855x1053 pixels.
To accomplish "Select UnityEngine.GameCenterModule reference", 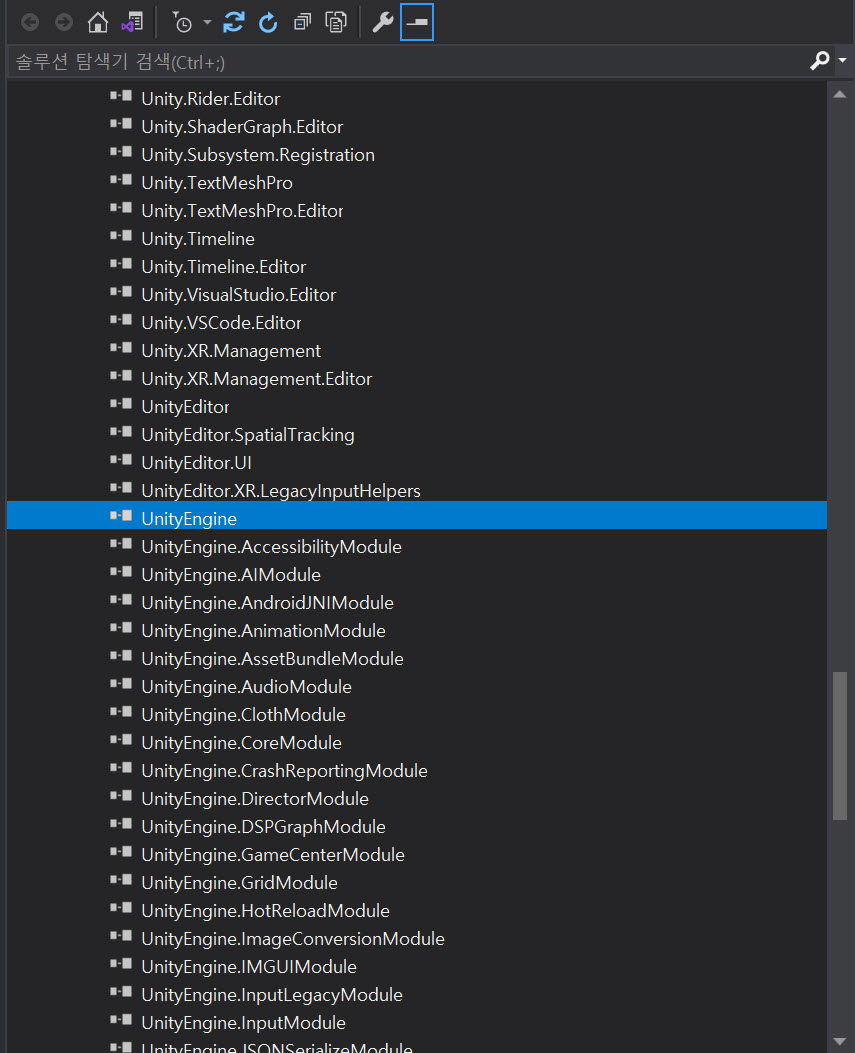I will tap(273, 855).
